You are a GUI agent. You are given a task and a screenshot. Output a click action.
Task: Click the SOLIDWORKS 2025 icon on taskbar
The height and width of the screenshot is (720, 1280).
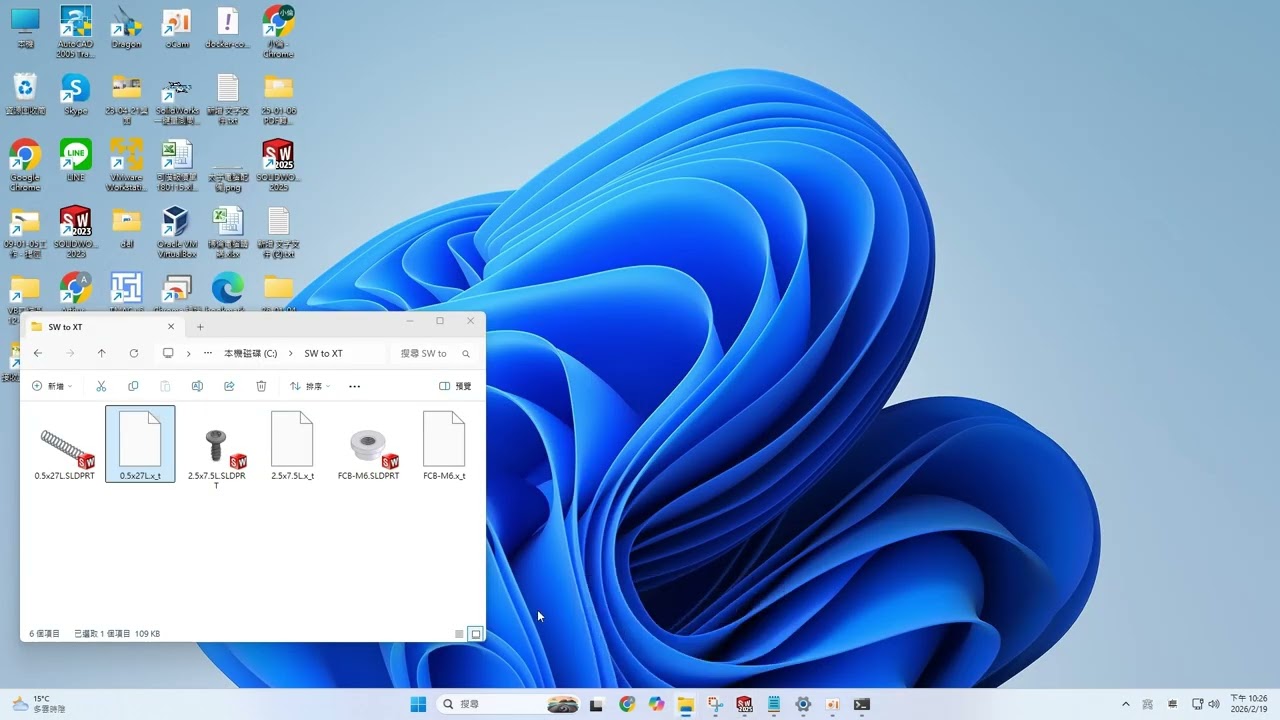coord(744,704)
